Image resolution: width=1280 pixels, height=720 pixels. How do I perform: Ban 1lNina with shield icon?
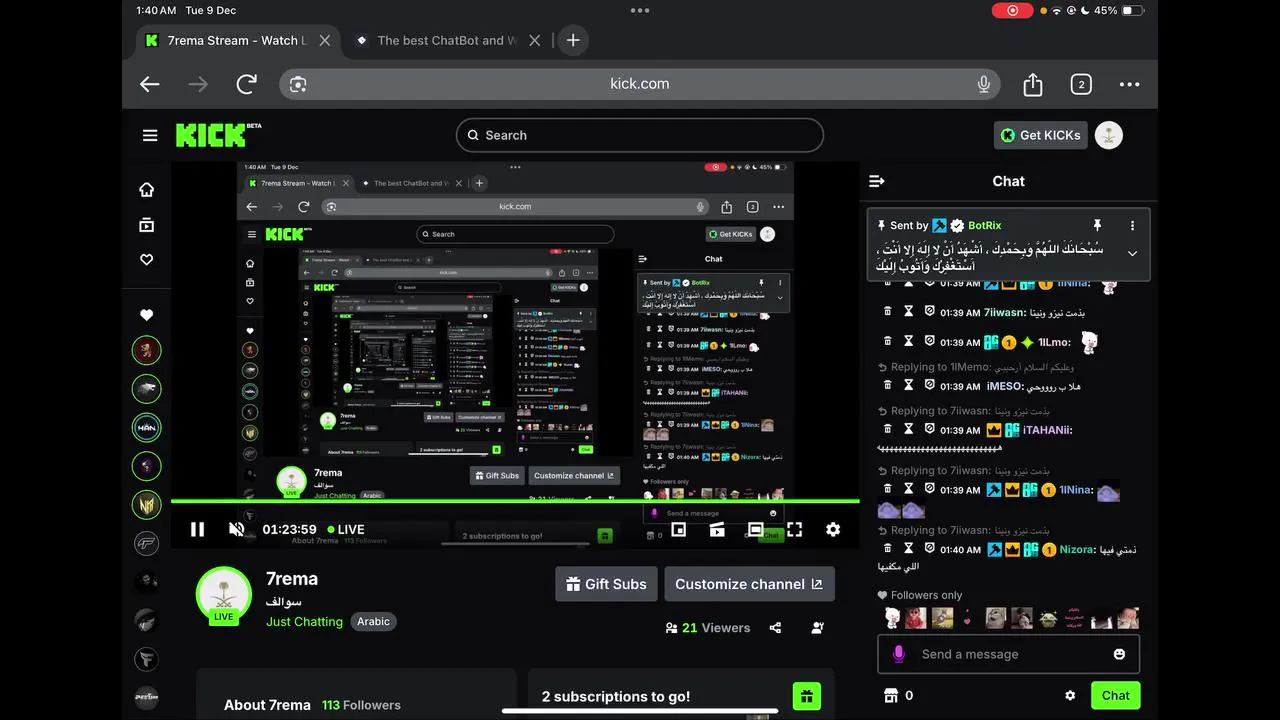coord(929,490)
